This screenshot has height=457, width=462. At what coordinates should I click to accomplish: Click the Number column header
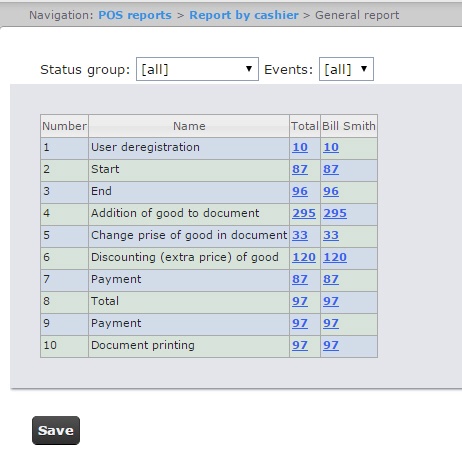point(64,126)
